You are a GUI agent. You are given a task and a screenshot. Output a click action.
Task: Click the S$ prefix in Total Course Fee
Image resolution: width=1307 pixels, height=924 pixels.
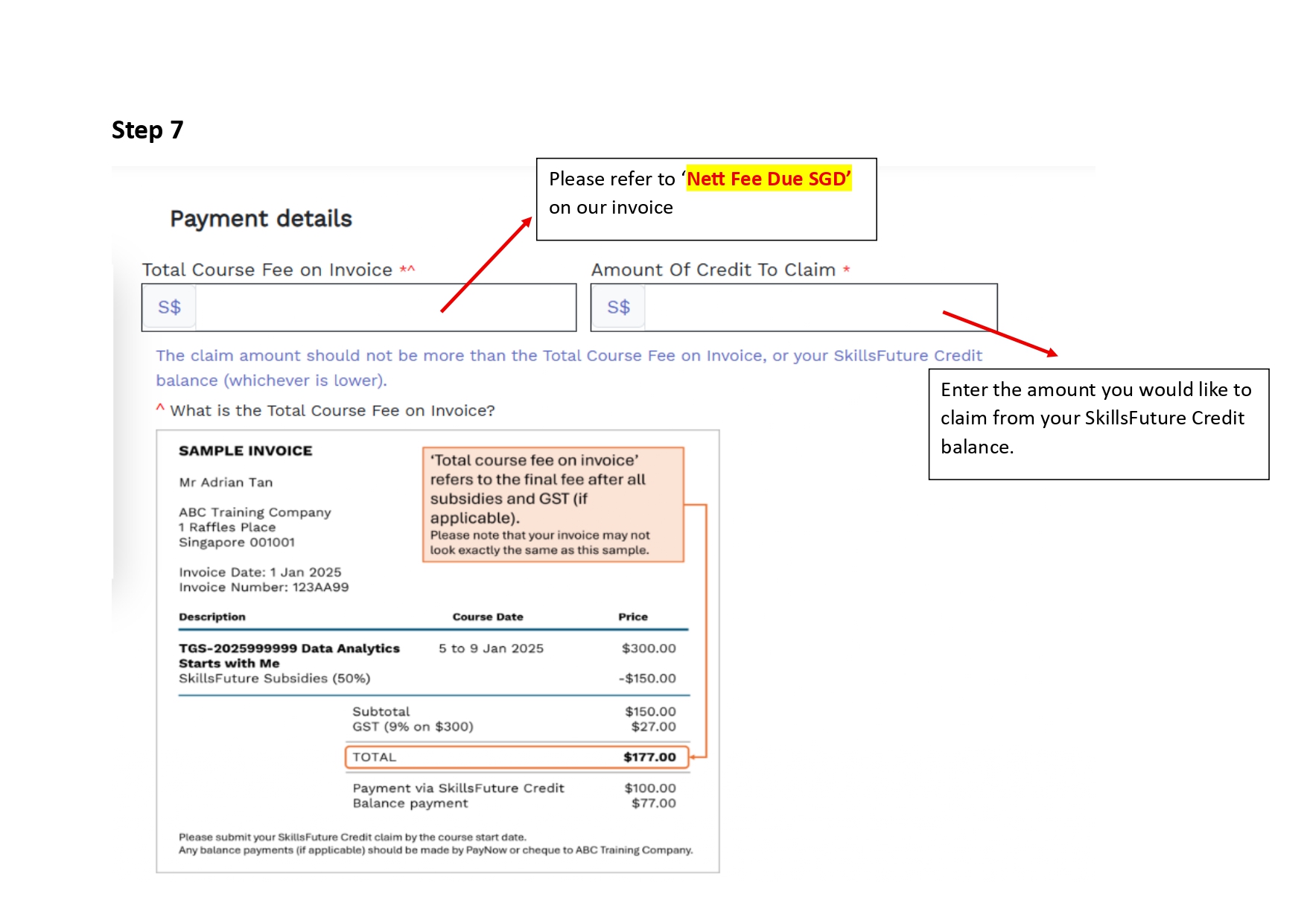coord(170,308)
